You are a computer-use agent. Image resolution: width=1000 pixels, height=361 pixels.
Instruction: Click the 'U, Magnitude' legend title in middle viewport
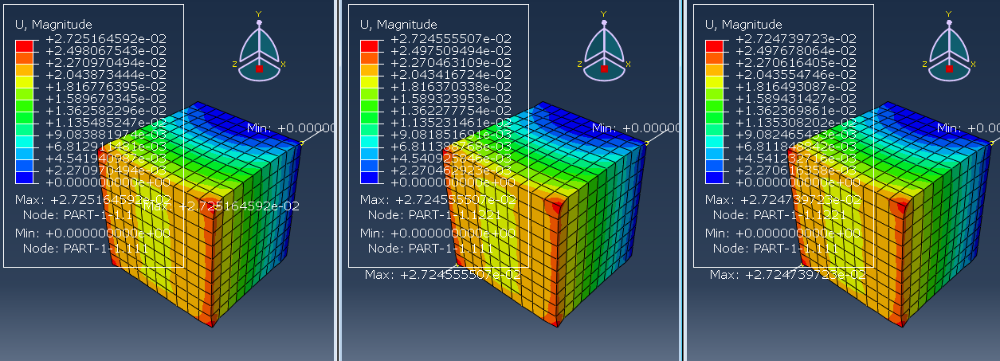point(399,24)
